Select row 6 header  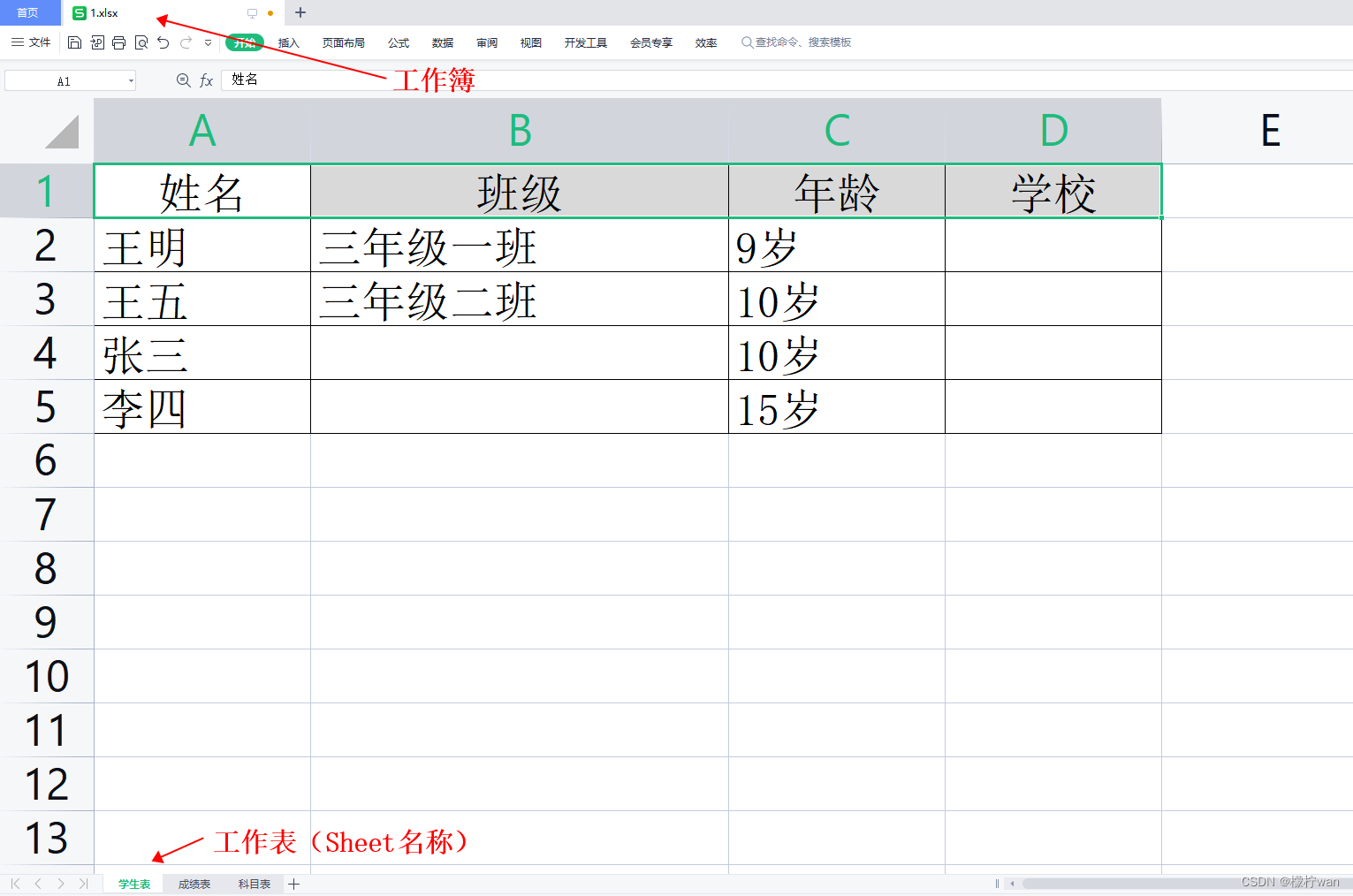click(x=46, y=460)
